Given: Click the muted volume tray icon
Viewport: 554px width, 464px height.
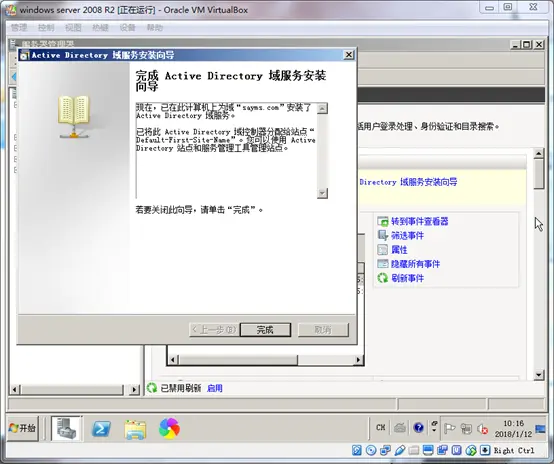Looking at the screenshot, I should pos(482,429).
